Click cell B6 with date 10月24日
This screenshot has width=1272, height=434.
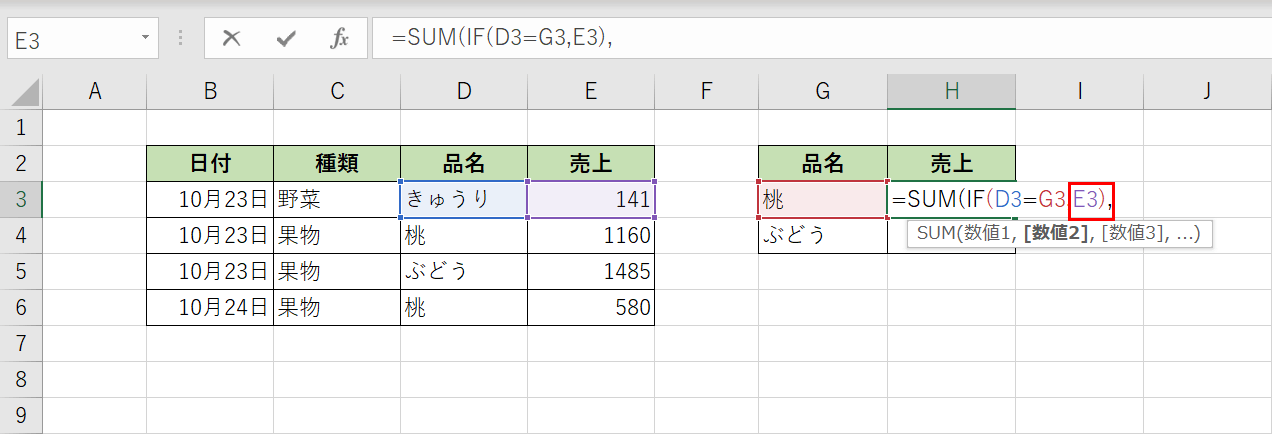click(210, 308)
